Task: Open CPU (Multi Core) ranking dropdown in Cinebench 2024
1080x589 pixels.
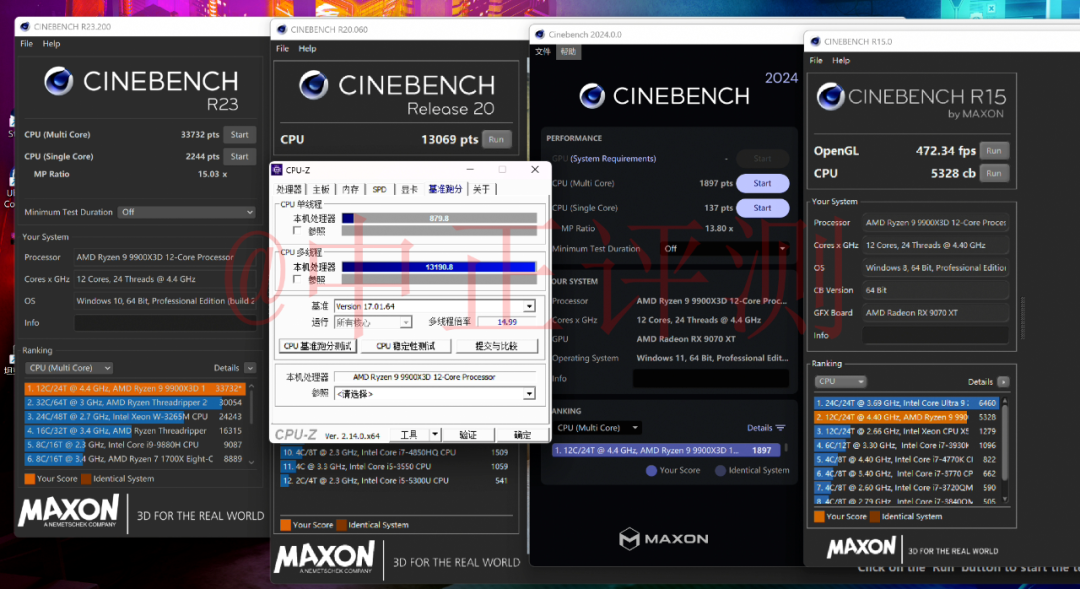Action: click(x=596, y=428)
